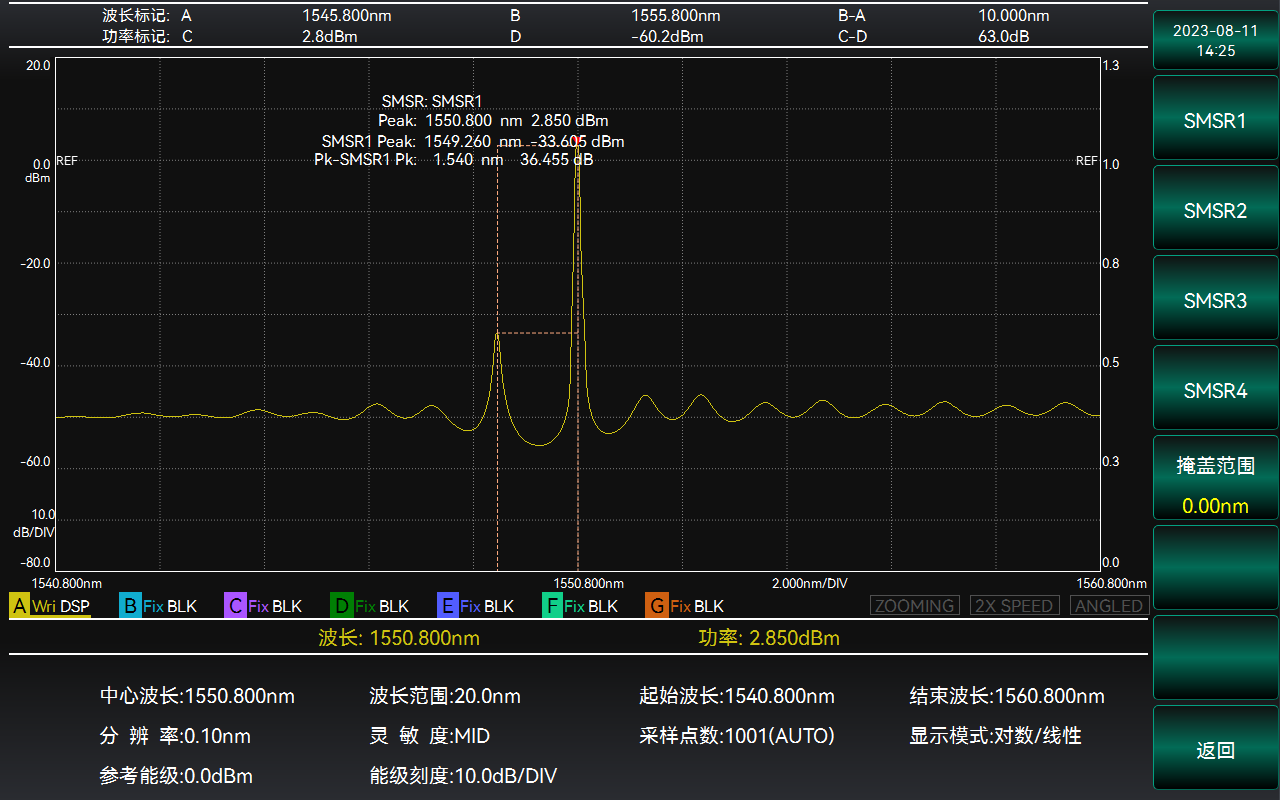Toggle the 2X SPEED indicator
The width and height of the screenshot is (1280, 800).
[1014, 606]
